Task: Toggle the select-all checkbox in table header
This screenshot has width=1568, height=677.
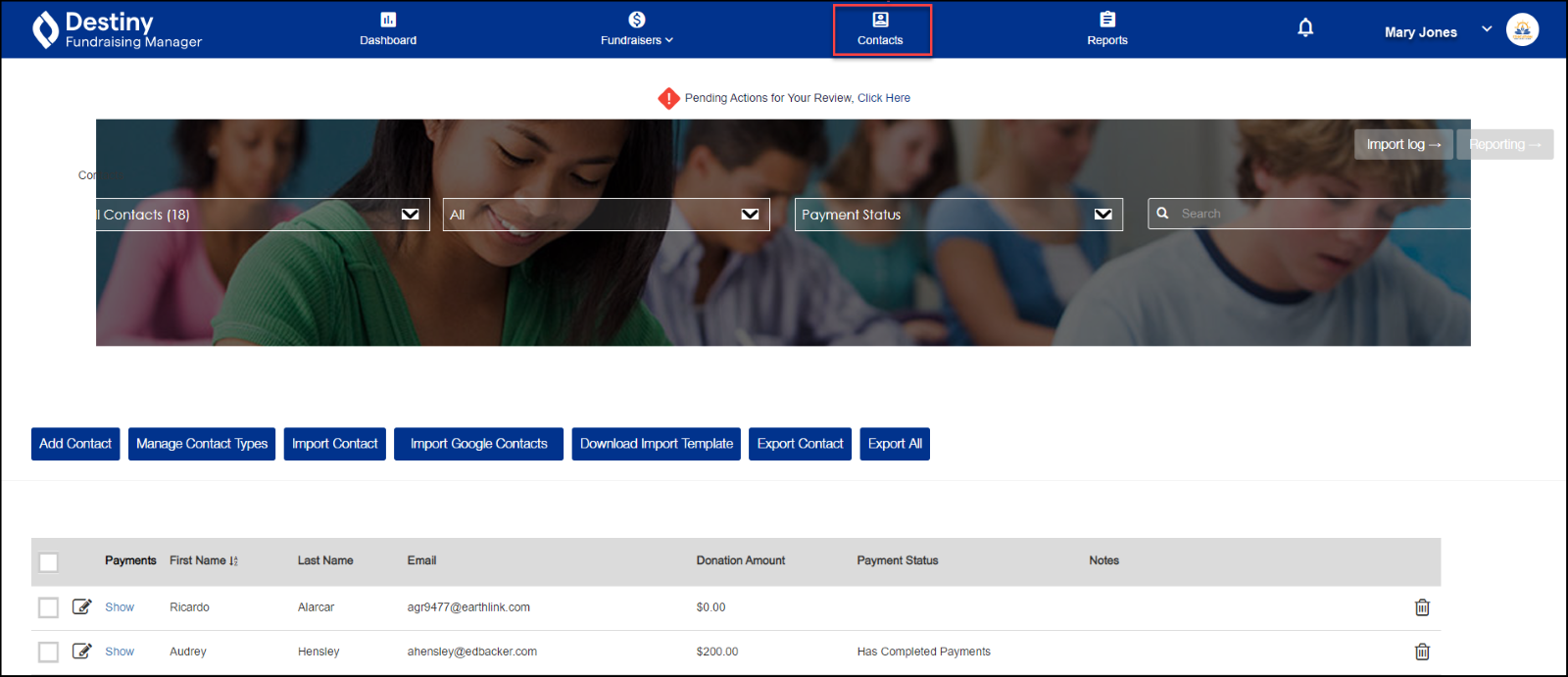Action: (x=49, y=562)
